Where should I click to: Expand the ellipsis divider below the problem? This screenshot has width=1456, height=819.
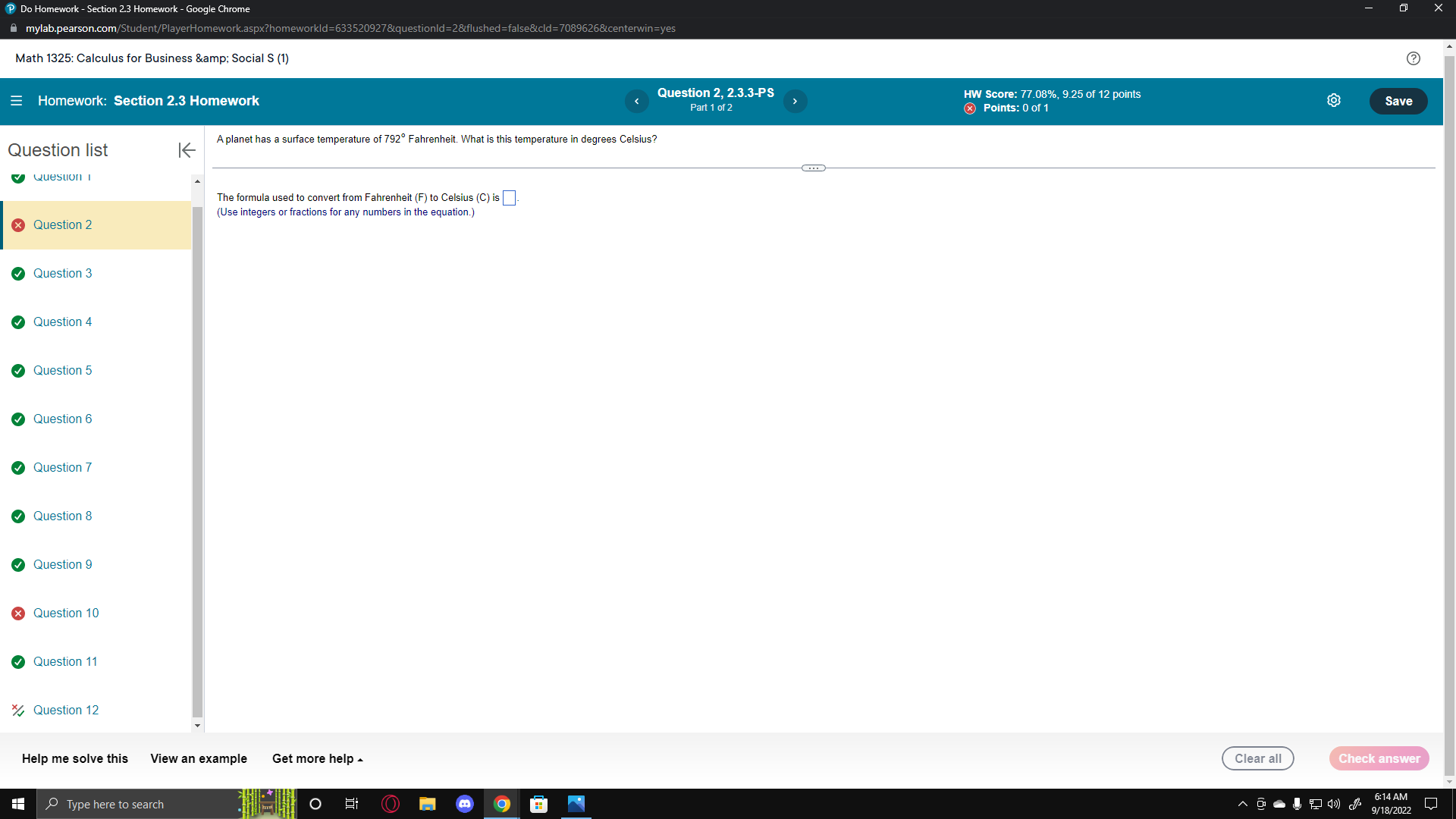coord(813,168)
